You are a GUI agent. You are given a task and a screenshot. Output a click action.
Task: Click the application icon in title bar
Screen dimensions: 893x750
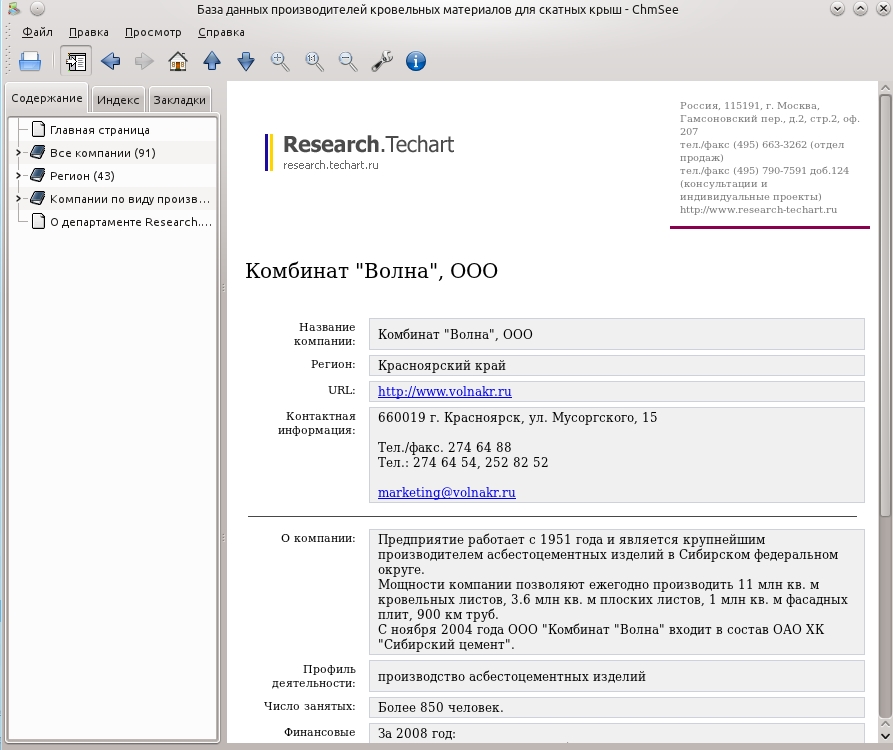[x=15, y=9]
